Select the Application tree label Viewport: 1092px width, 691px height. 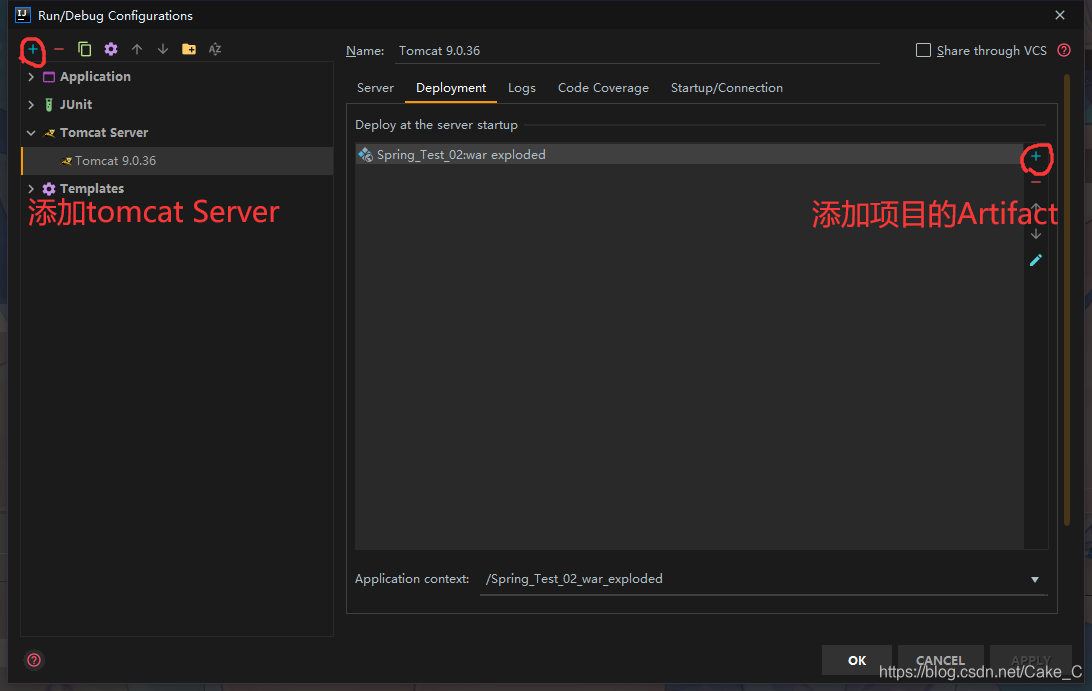coord(95,77)
